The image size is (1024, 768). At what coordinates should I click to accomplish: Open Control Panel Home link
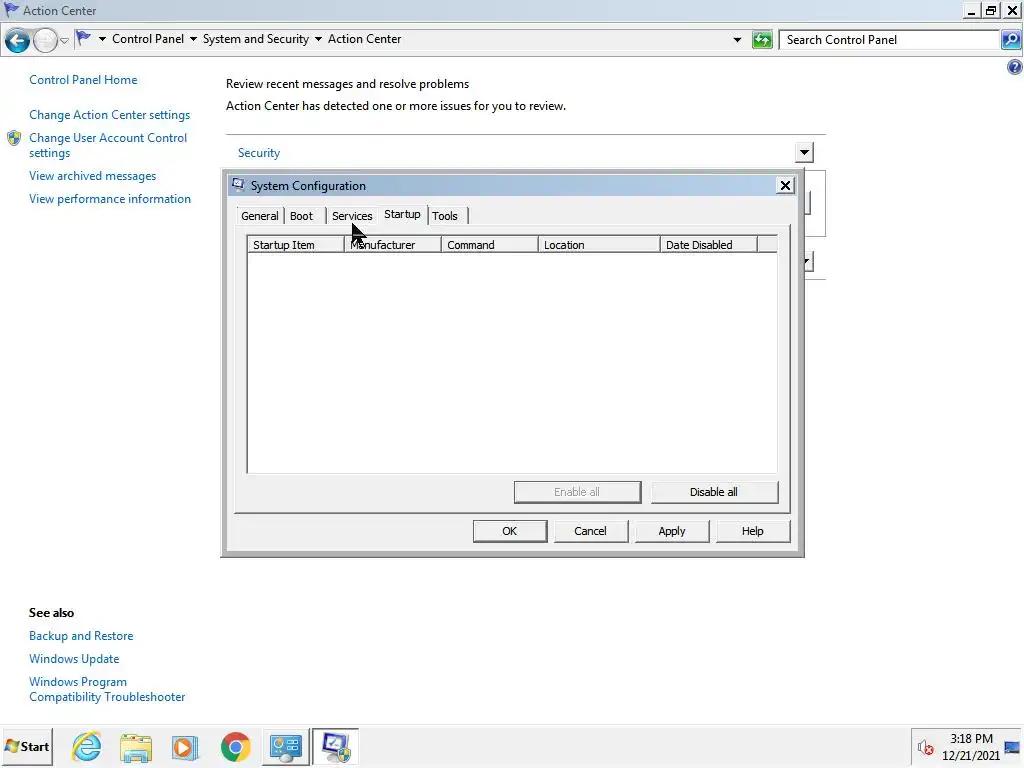click(x=83, y=80)
